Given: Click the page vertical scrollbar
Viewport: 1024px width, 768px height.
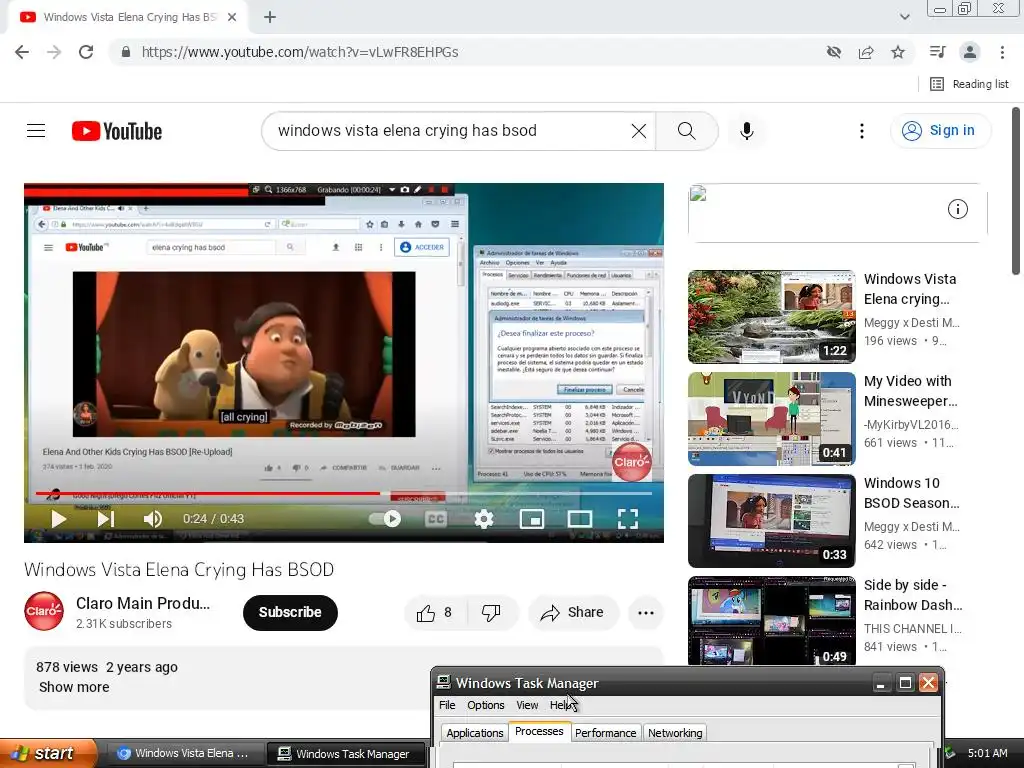Looking at the screenshot, I should (x=1016, y=191).
